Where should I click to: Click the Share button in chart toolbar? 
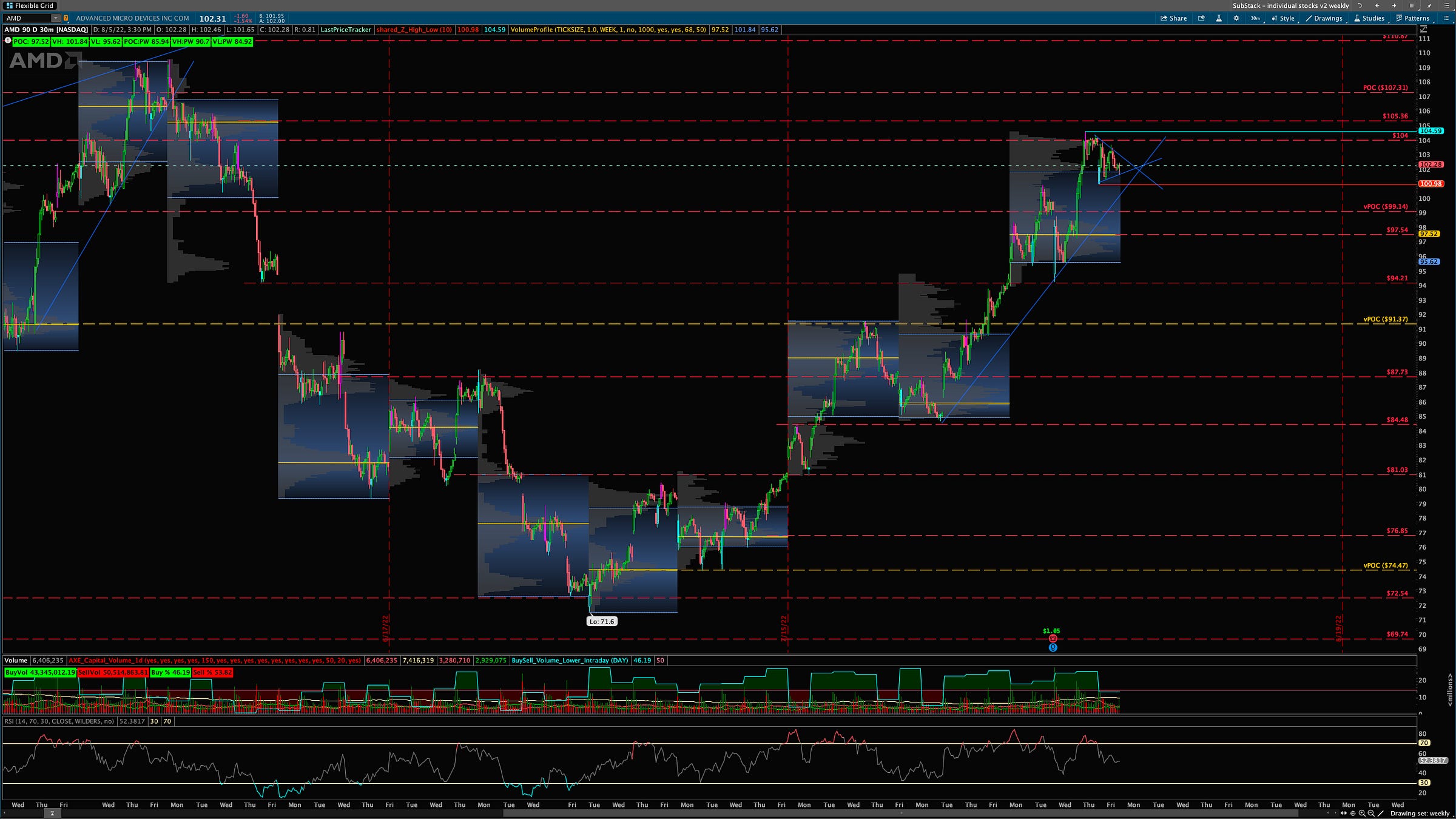(1173, 18)
